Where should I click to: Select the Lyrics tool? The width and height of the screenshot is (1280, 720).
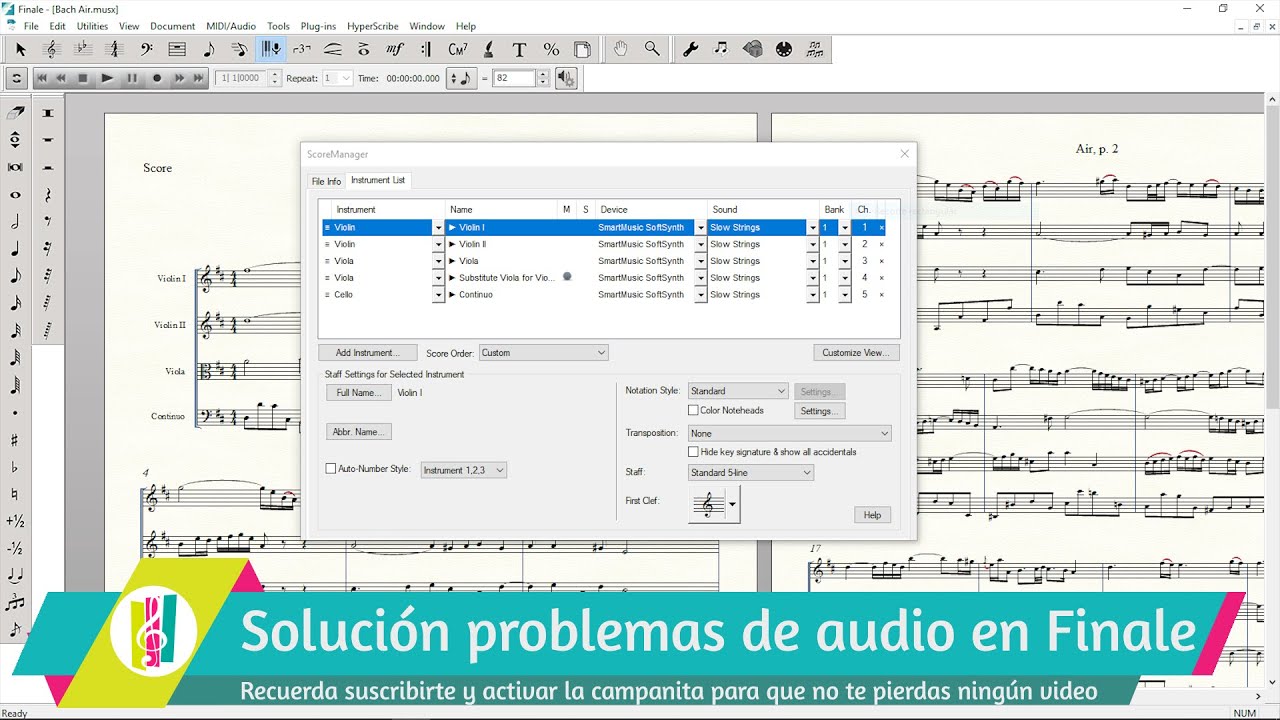click(x=489, y=49)
